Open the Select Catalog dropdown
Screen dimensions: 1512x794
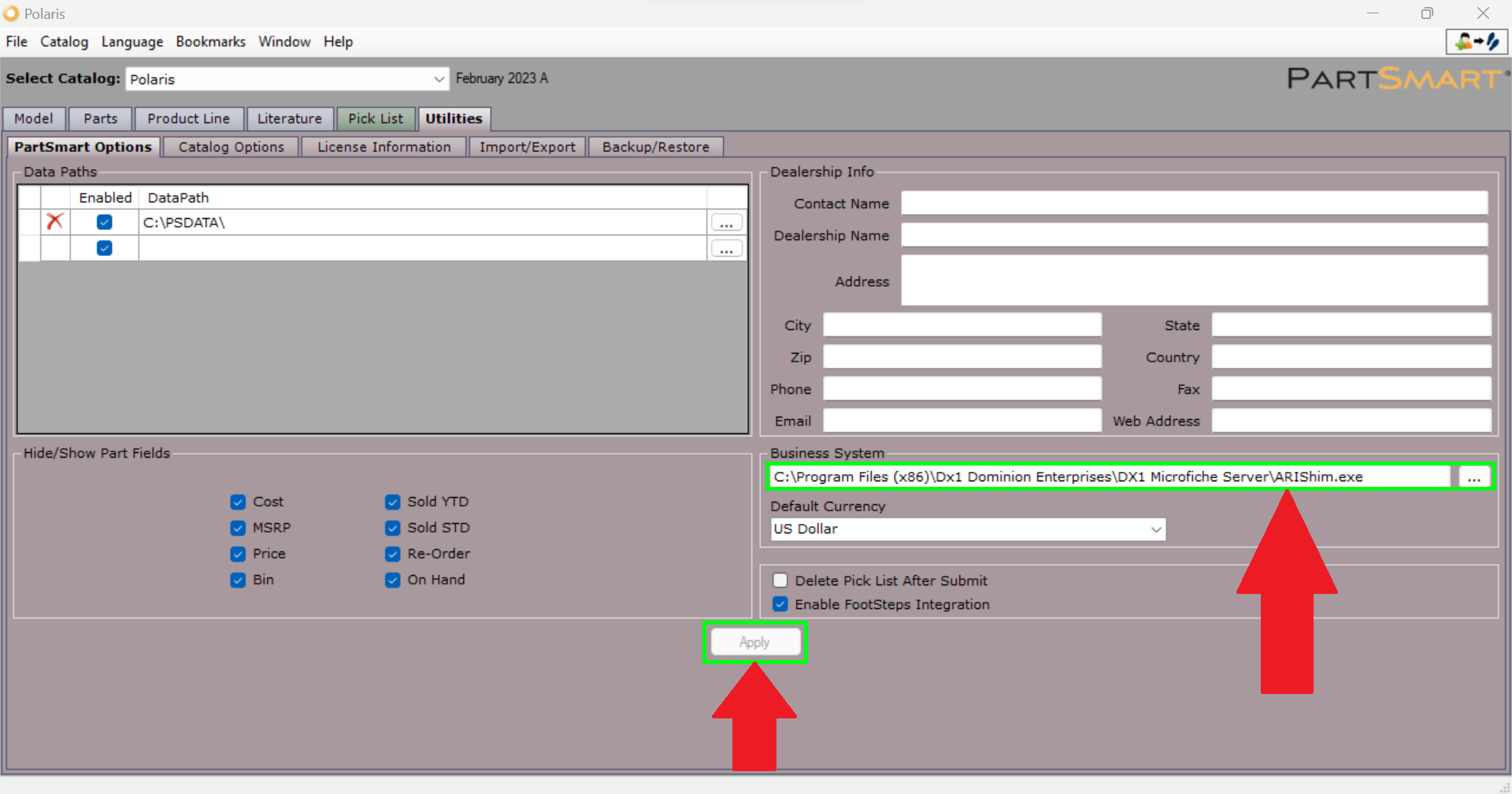(x=439, y=79)
